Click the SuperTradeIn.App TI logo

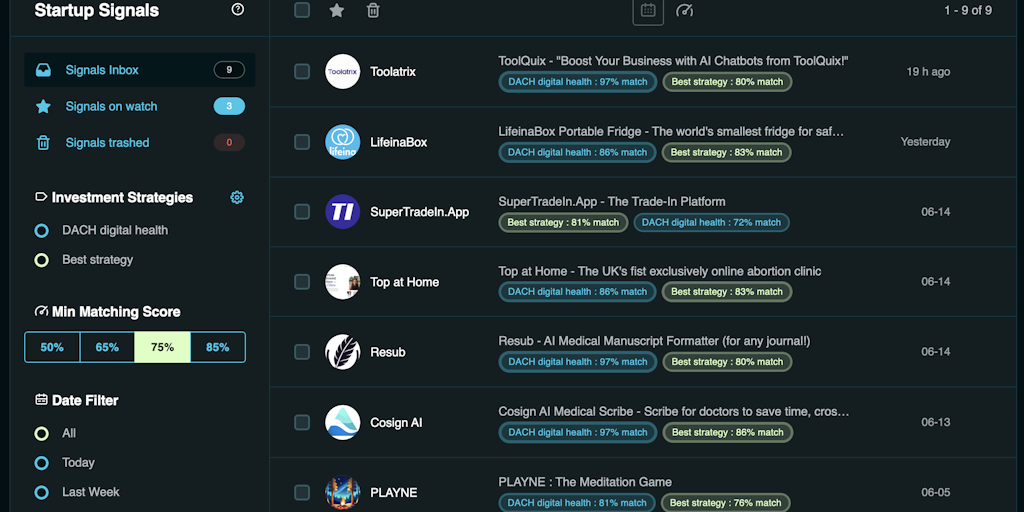click(x=343, y=212)
